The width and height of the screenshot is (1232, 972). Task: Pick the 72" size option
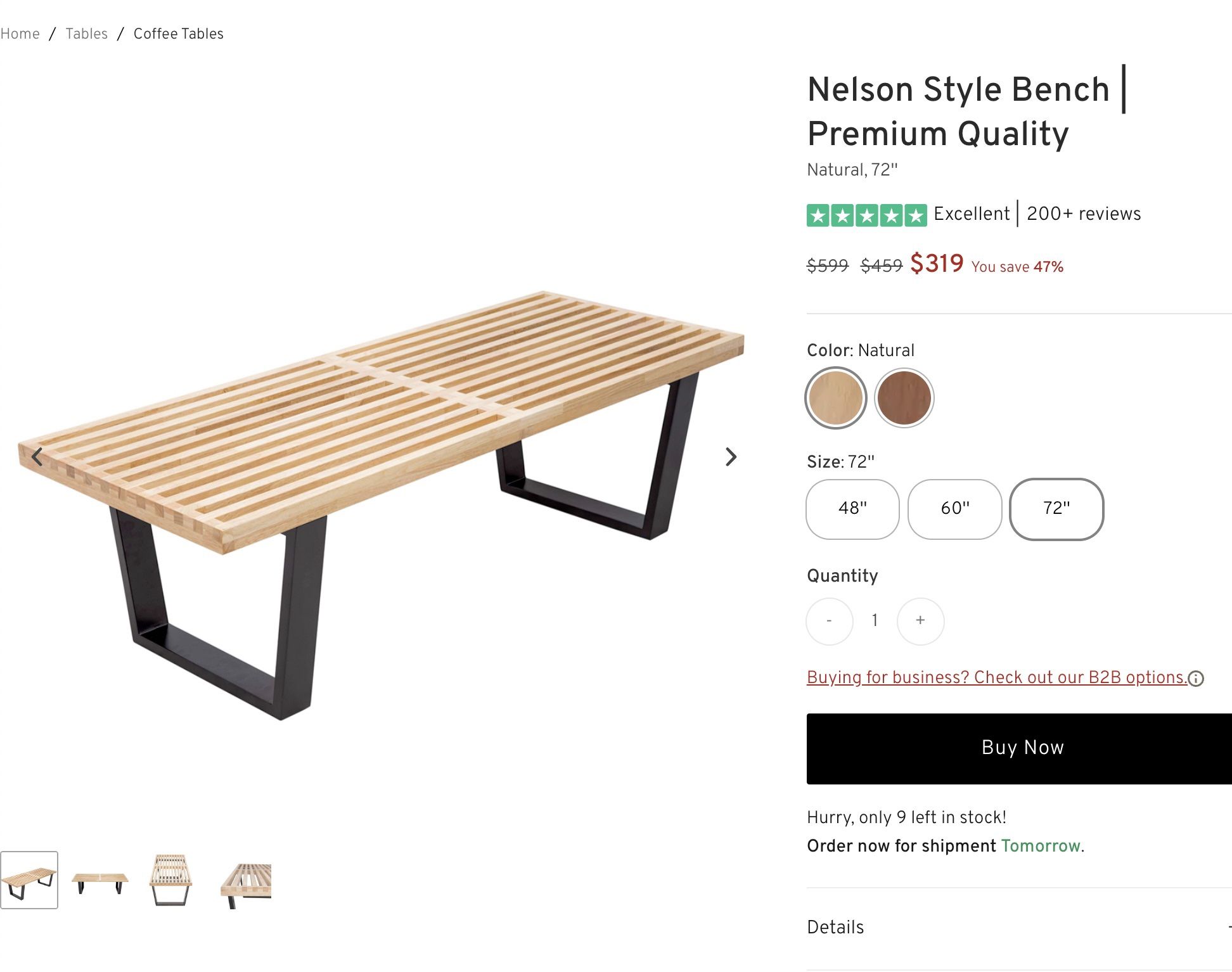click(x=1056, y=509)
